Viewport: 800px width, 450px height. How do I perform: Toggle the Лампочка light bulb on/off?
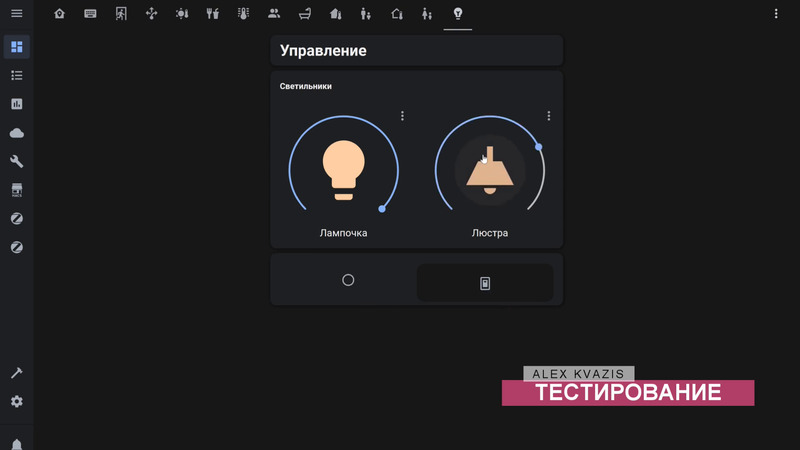(343, 166)
